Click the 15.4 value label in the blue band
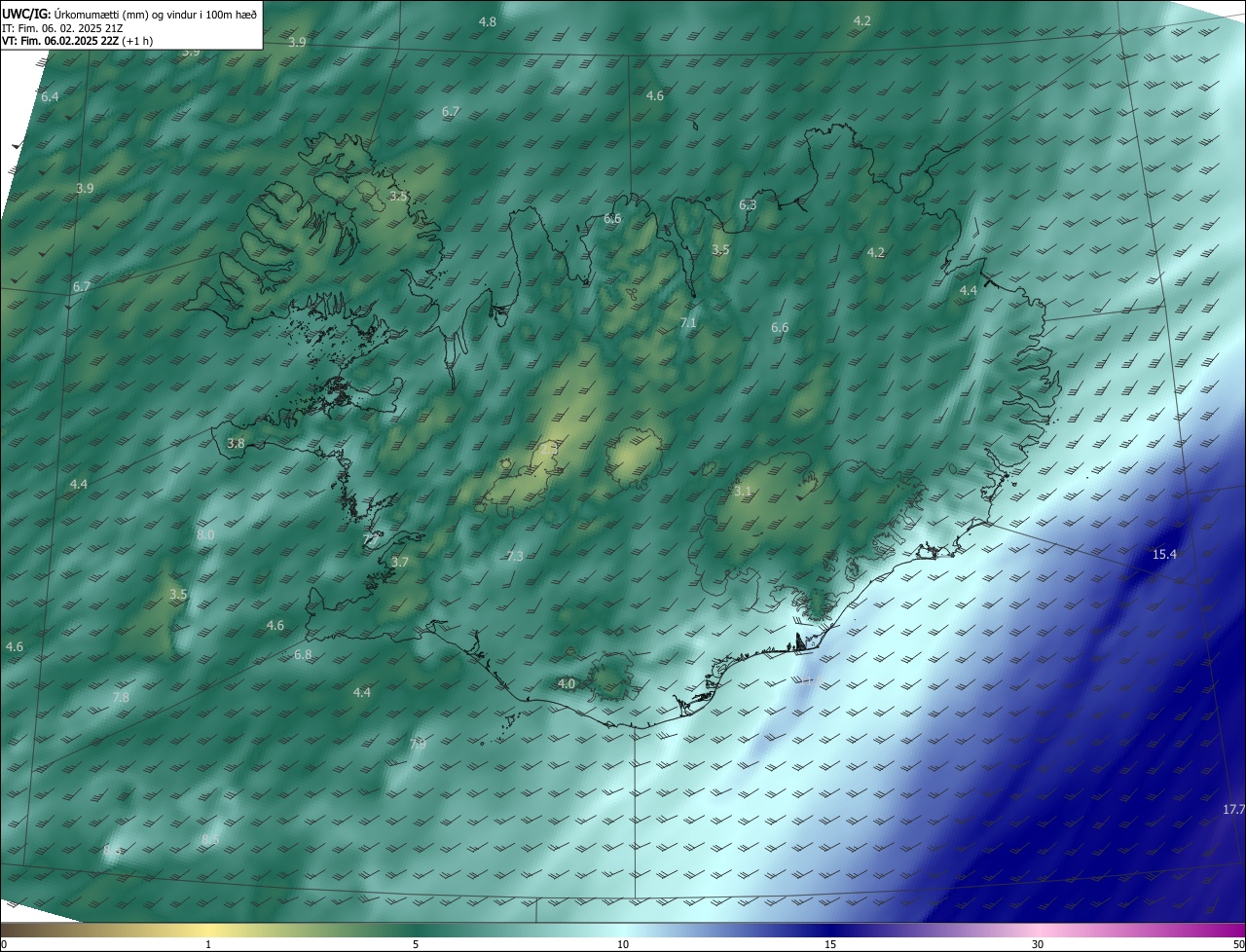Viewport: 1246px width, 952px height. click(x=1164, y=554)
